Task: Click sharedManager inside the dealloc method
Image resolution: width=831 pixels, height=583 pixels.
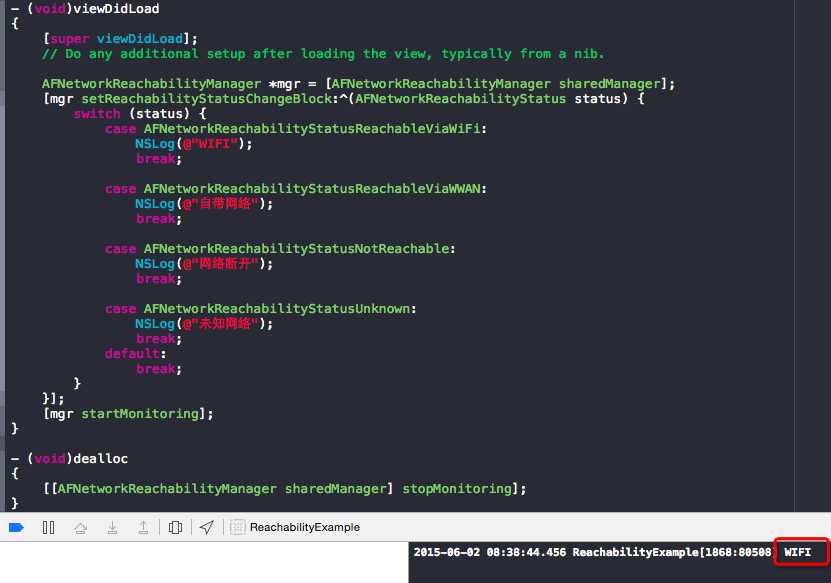Action: (335, 489)
